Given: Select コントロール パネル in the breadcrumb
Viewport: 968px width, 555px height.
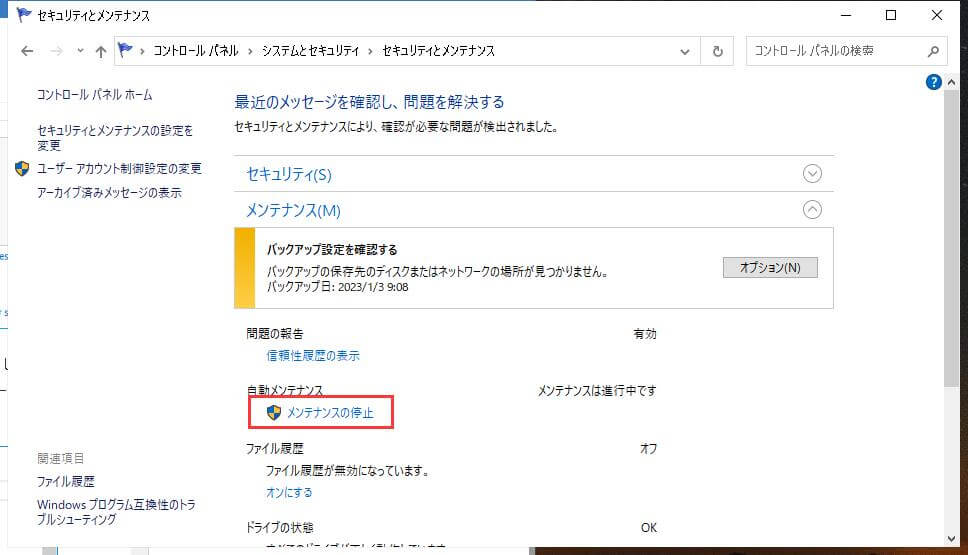Looking at the screenshot, I should coord(196,51).
